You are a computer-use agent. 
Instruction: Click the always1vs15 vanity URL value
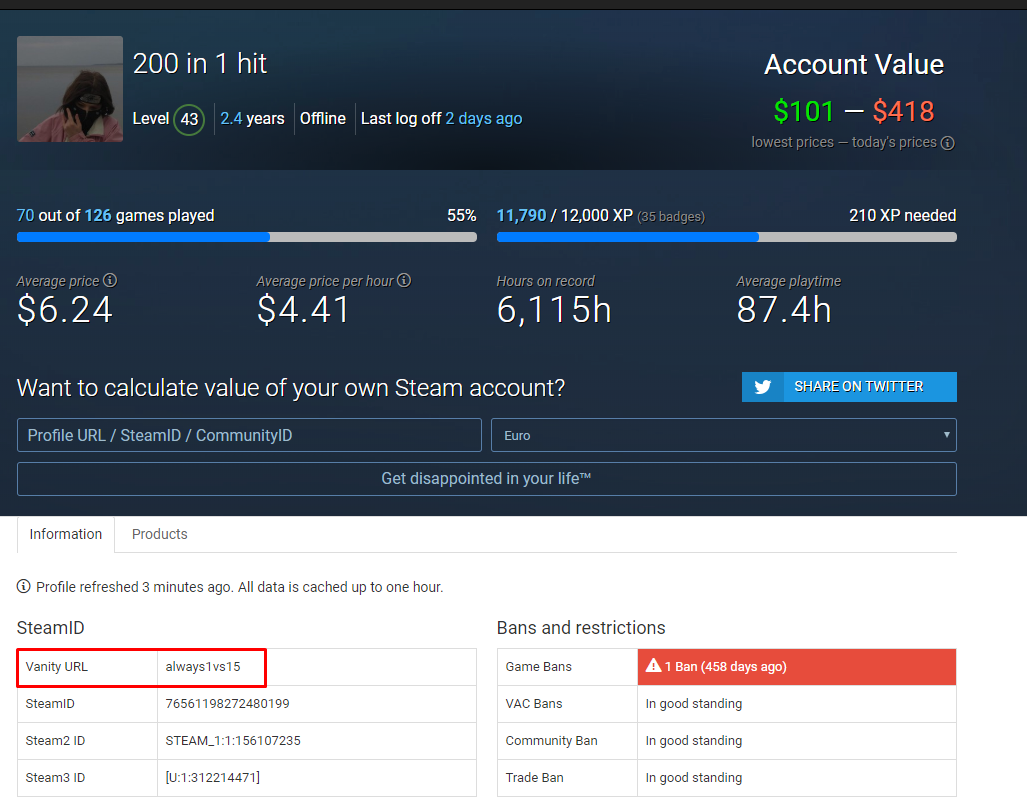(203, 667)
